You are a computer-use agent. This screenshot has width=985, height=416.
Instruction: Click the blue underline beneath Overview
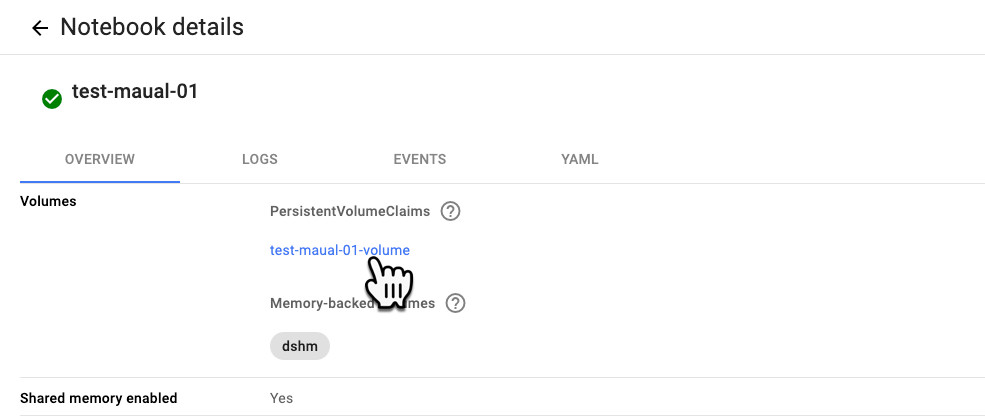click(x=100, y=182)
